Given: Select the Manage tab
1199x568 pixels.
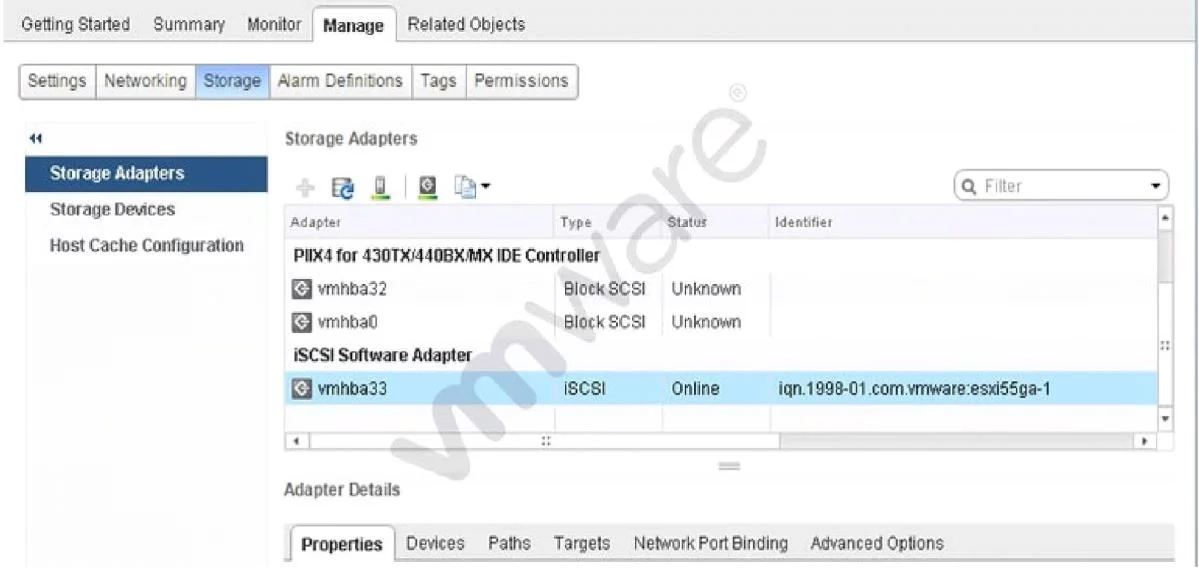Looking at the screenshot, I should pos(353,25).
